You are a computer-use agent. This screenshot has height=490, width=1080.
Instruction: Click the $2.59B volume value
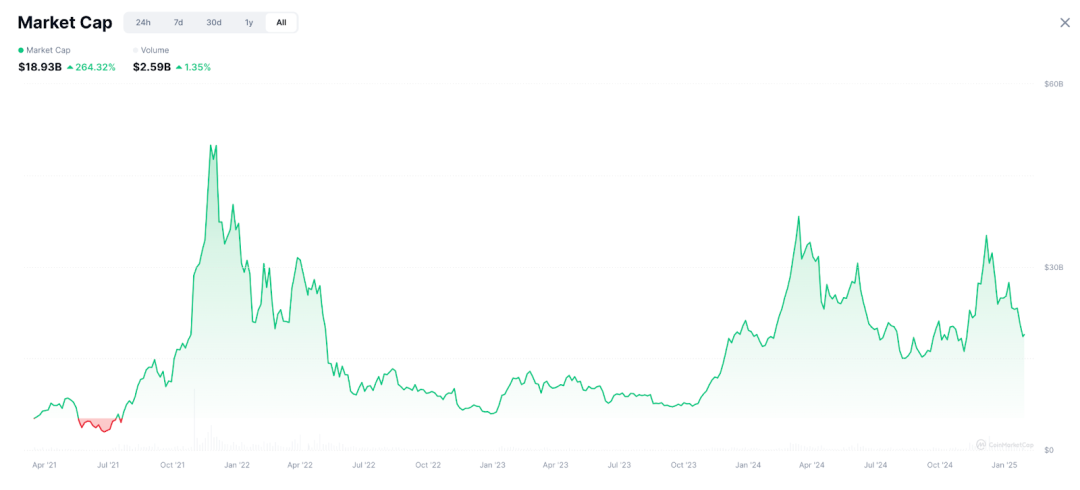point(151,67)
